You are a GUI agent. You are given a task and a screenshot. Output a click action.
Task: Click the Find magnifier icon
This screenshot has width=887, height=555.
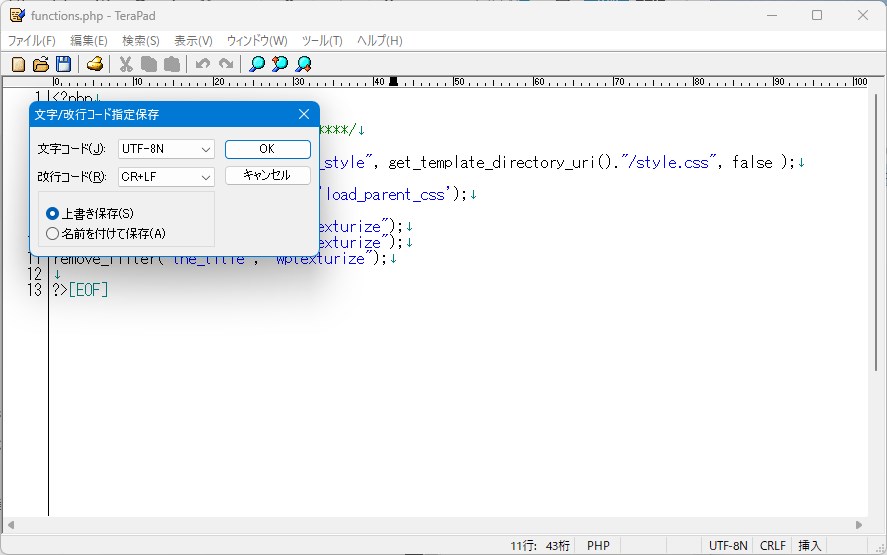(257, 64)
